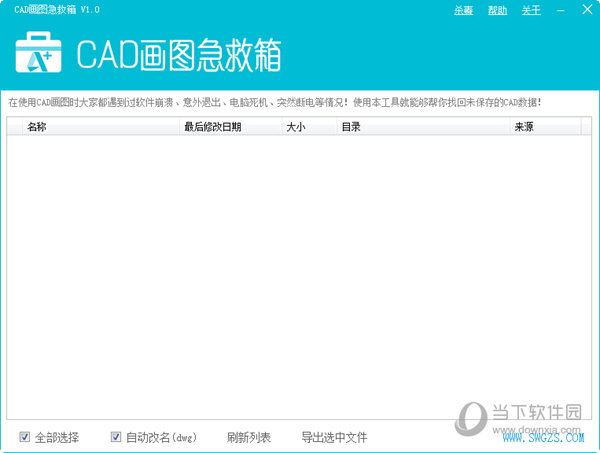Sort list by 大小 column header
Screen dimensions: 600x453
click(309, 127)
